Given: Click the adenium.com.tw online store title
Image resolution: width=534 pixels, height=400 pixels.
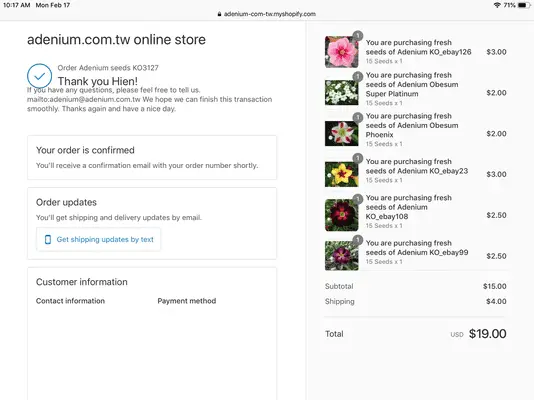Looking at the screenshot, I should (116, 39).
